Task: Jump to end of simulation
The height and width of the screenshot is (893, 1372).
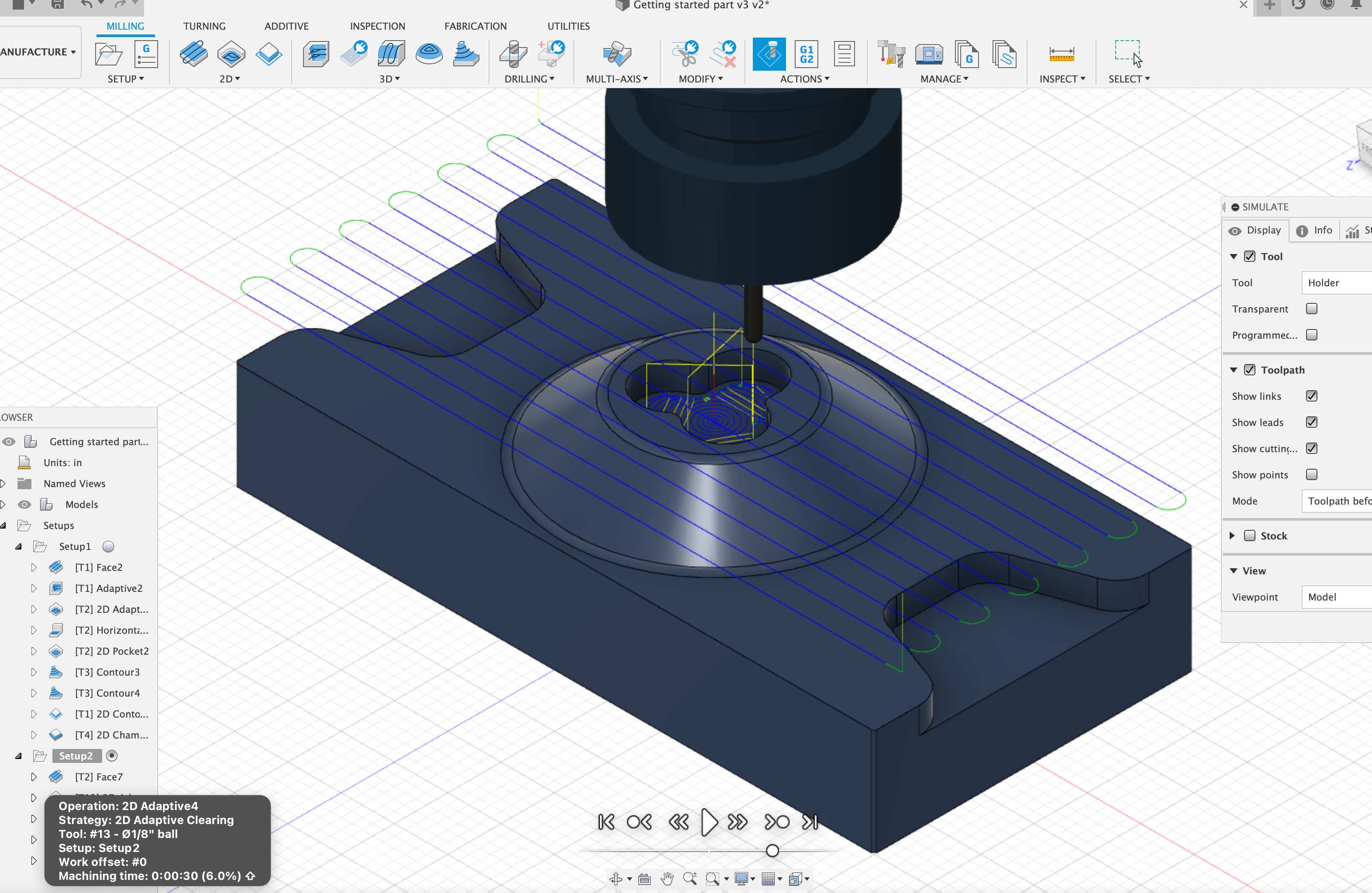Action: 810,821
